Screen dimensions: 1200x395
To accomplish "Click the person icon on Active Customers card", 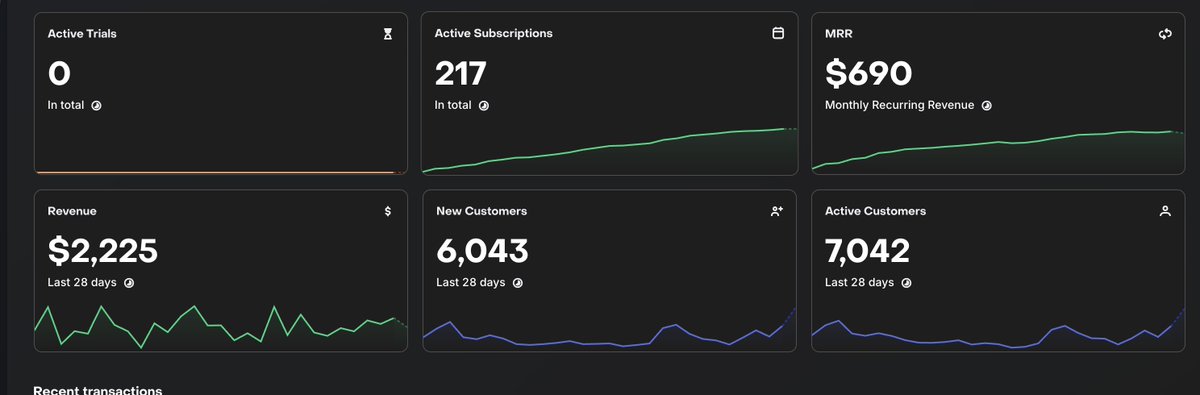I will [1165, 211].
